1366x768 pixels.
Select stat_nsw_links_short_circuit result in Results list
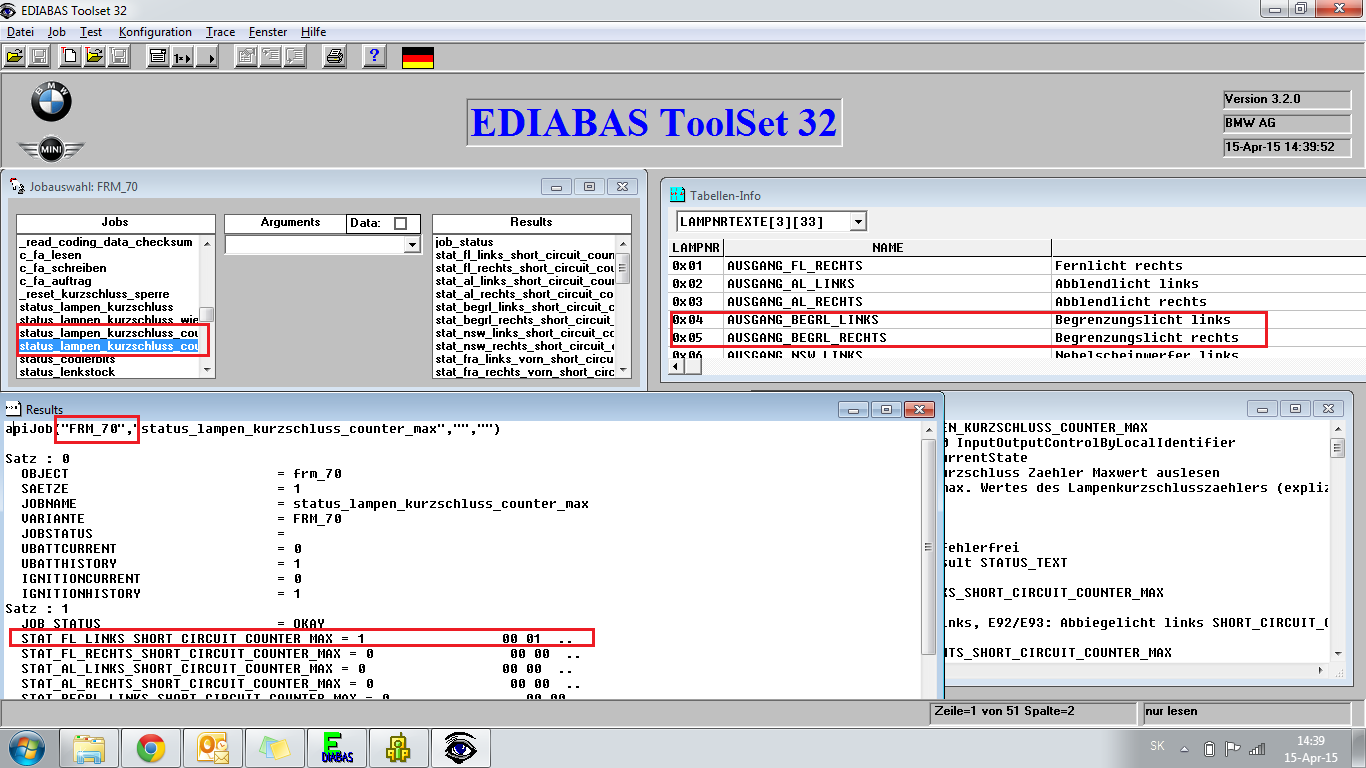tap(524, 333)
